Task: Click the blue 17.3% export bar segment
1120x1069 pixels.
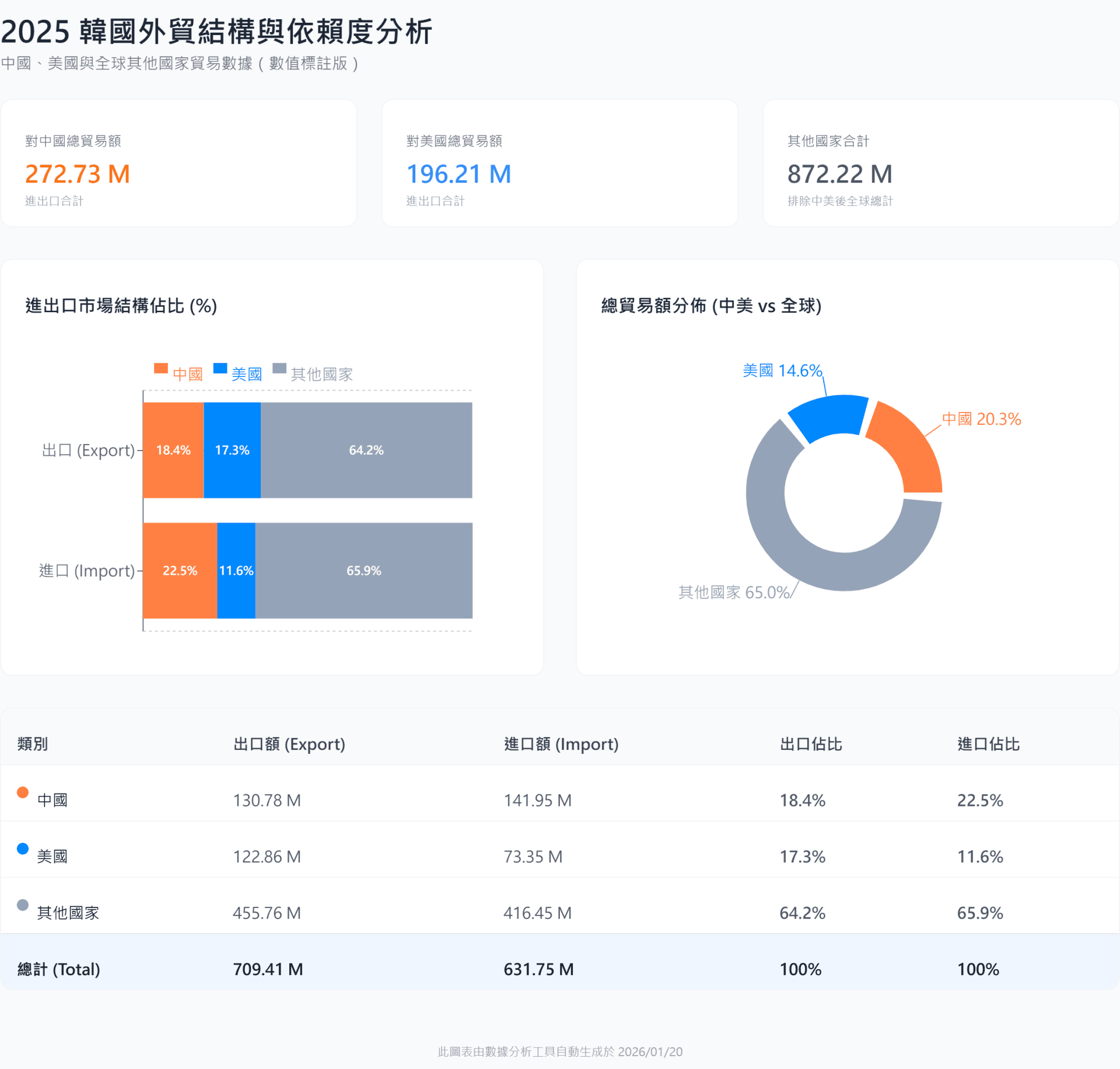Action: coord(232,450)
